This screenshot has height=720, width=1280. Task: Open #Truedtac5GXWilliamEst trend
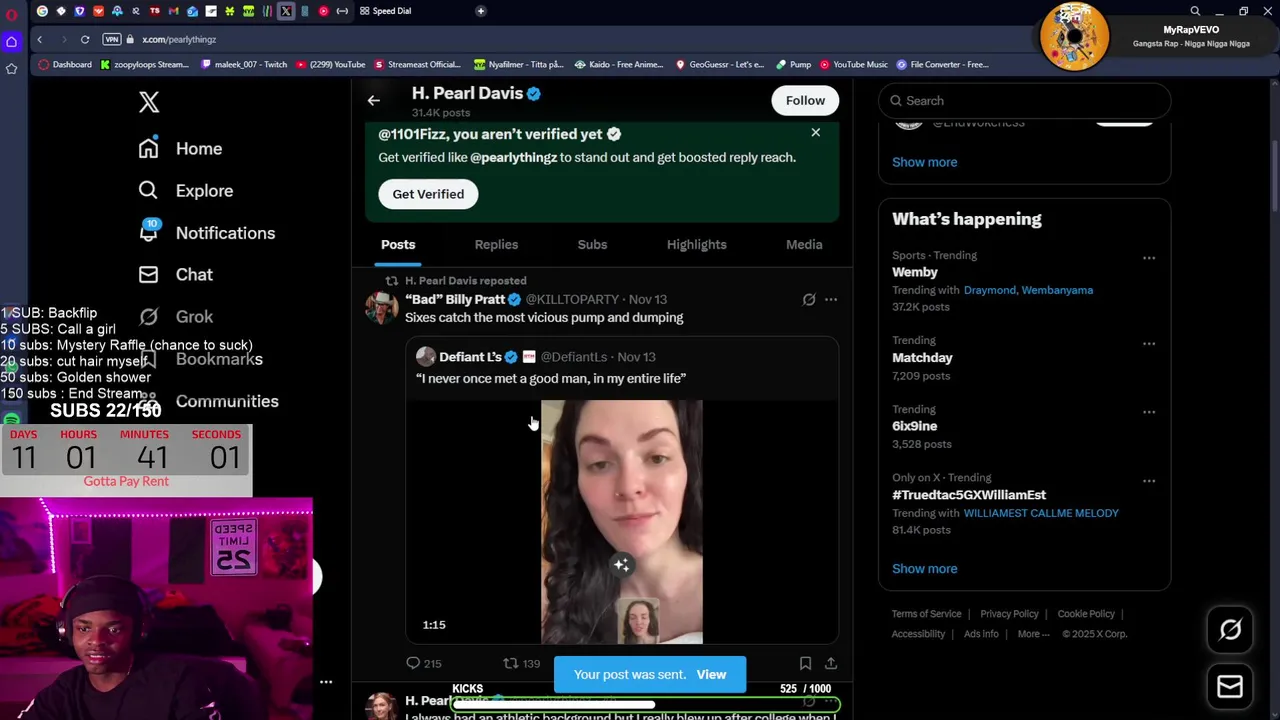coord(969,495)
